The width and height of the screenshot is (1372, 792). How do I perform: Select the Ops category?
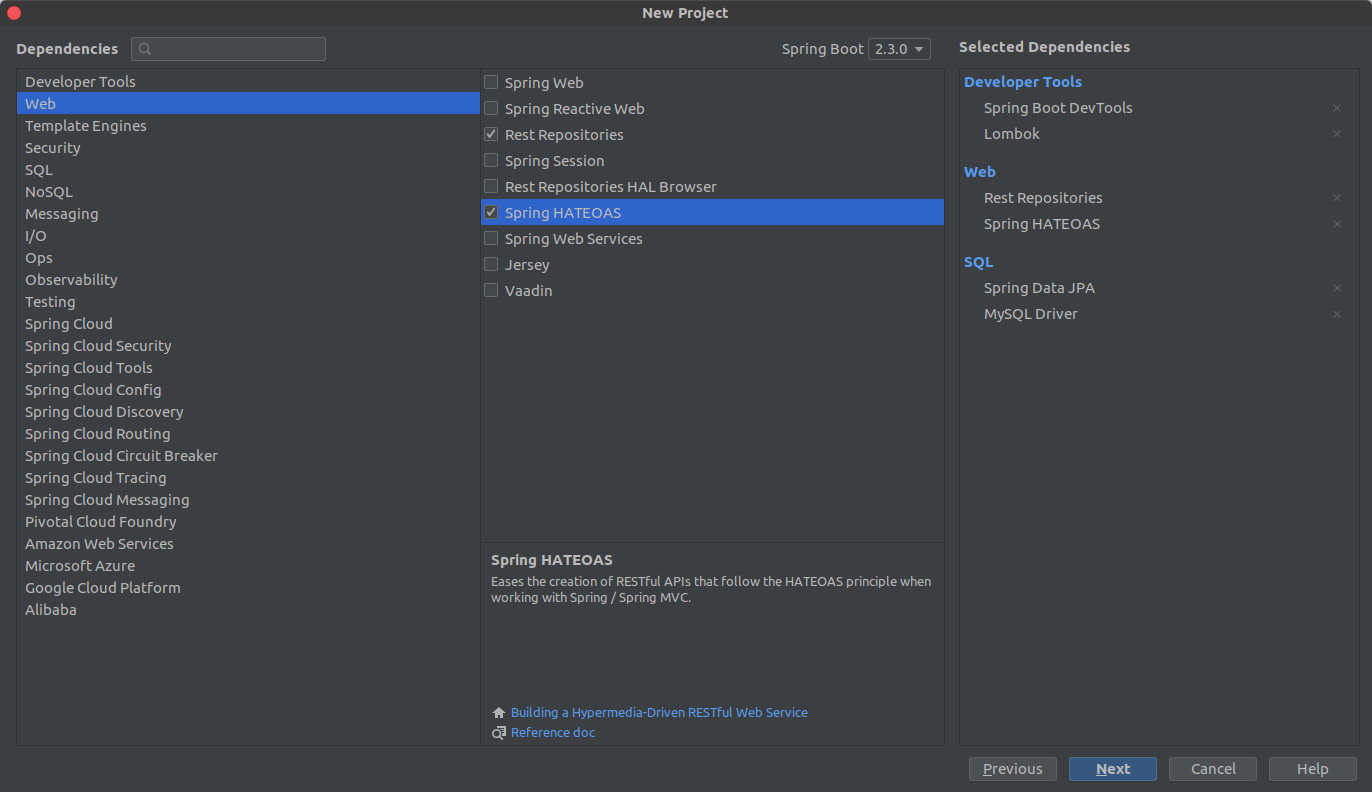(x=248, y=258)
